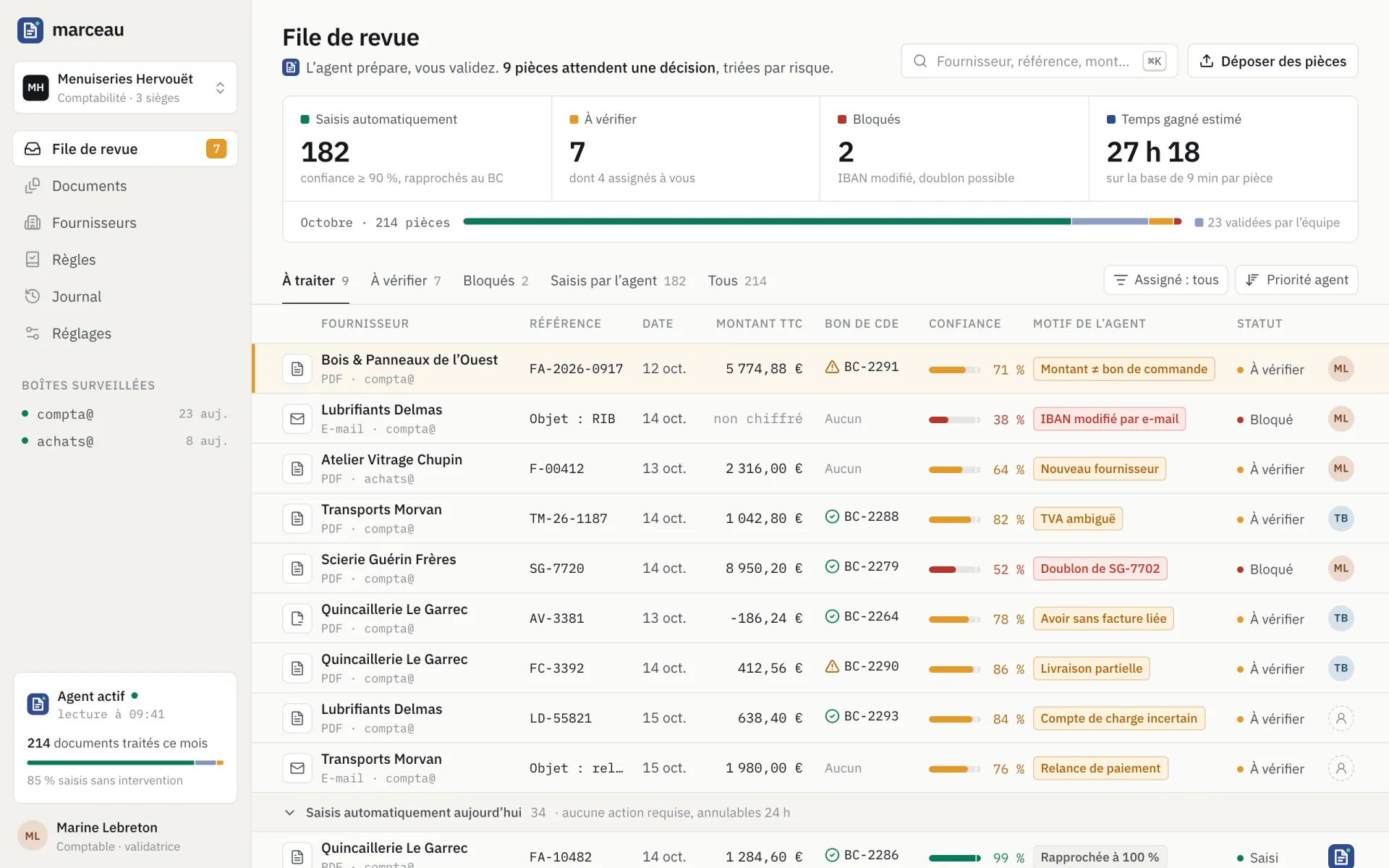Open Réglages settings icon
This screenshot has height=868, width=1389.
pyautogui.click(x=33, y=333)
